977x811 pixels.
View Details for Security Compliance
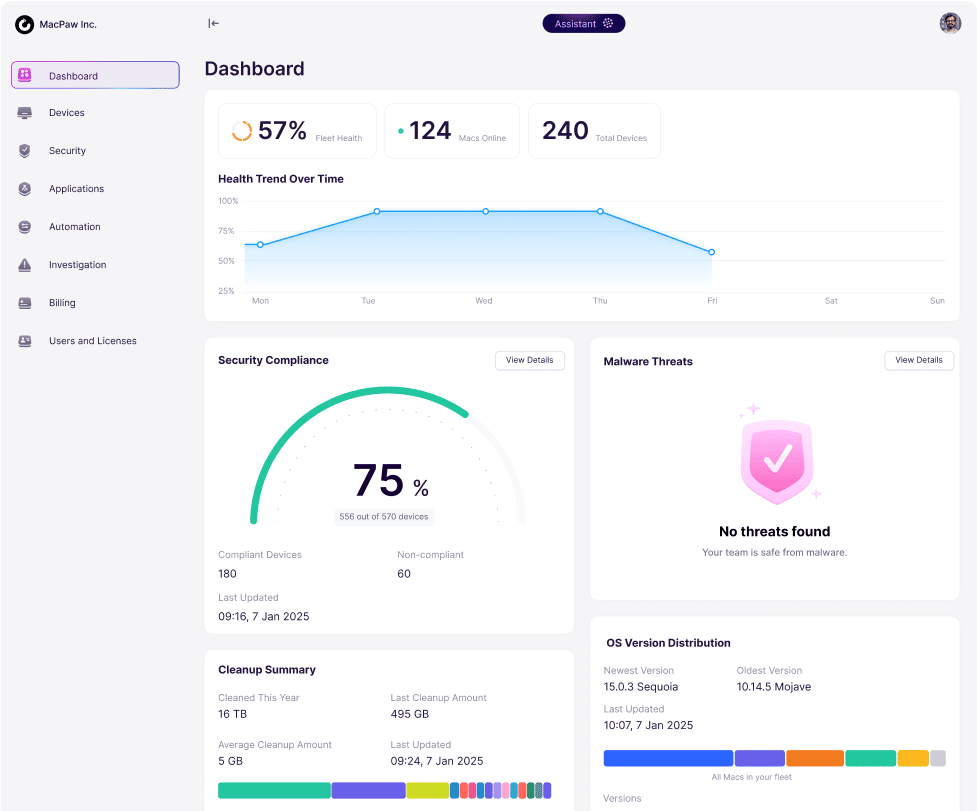pos(530,360)
